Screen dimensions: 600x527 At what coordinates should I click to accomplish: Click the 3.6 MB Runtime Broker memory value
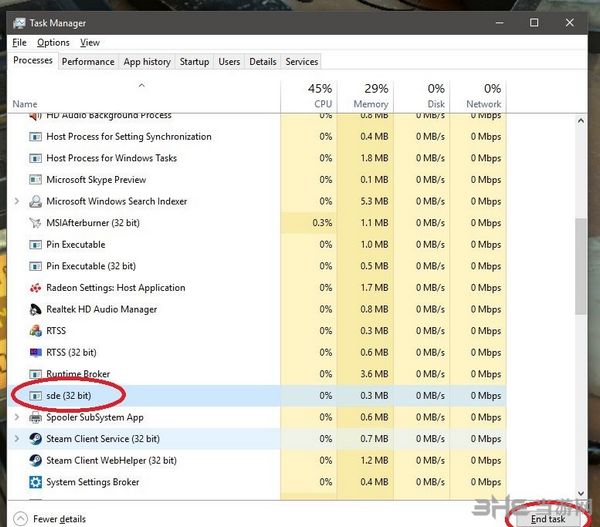coord(374,374)
